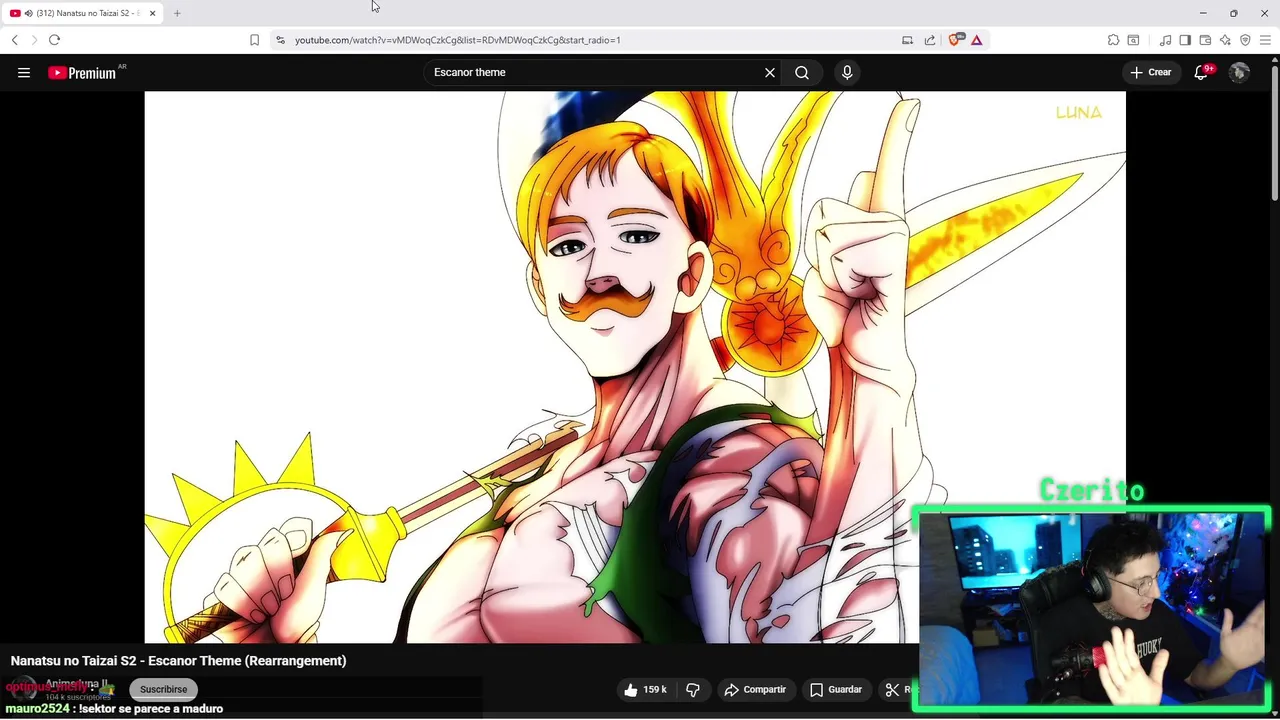Save the video with Guardar
This screenshot has height=720, width=1280.
click(836, 690)
